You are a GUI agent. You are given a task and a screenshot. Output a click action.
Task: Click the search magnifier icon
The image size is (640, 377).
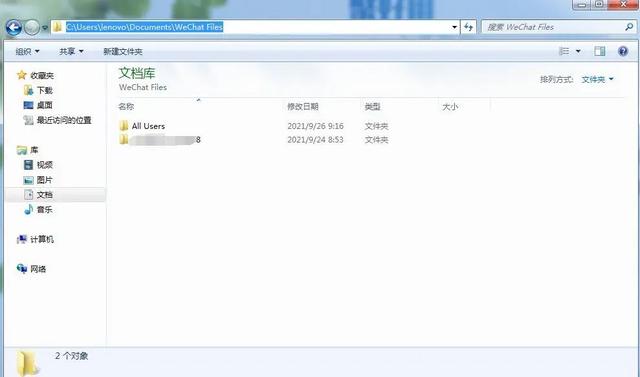[629, 27]
